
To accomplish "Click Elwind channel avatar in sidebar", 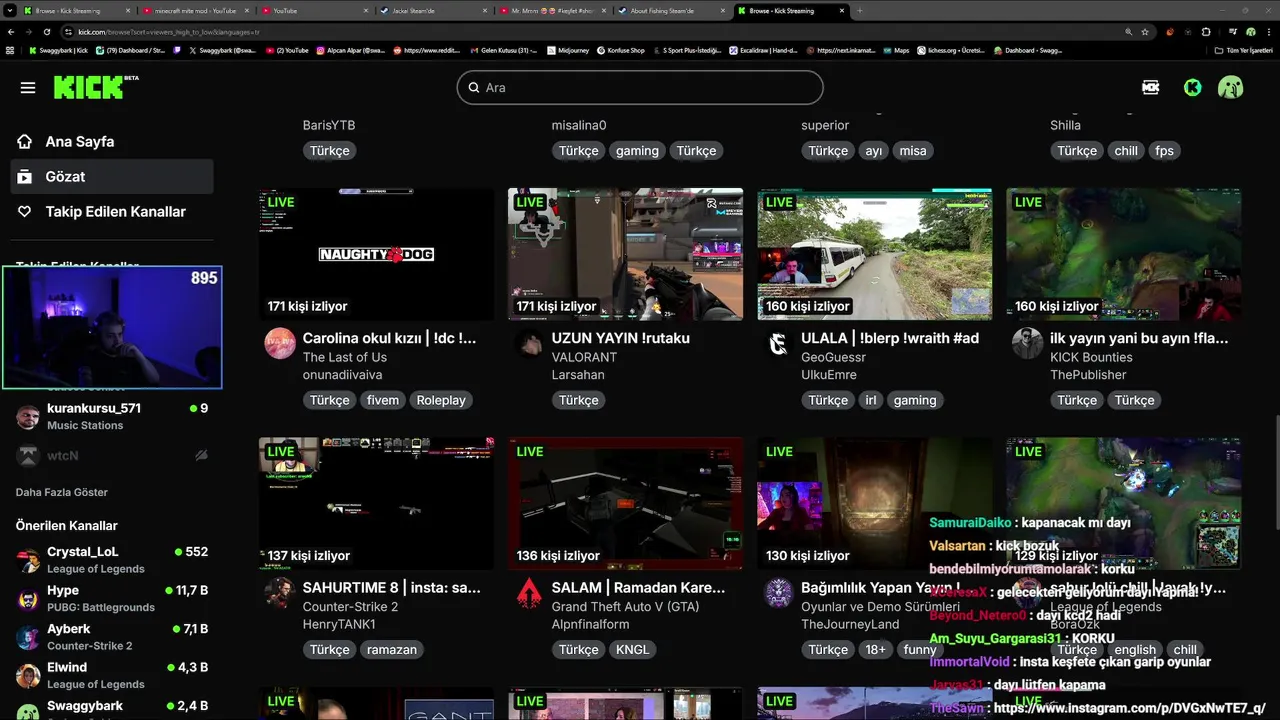I will click(x=28, y=675).
